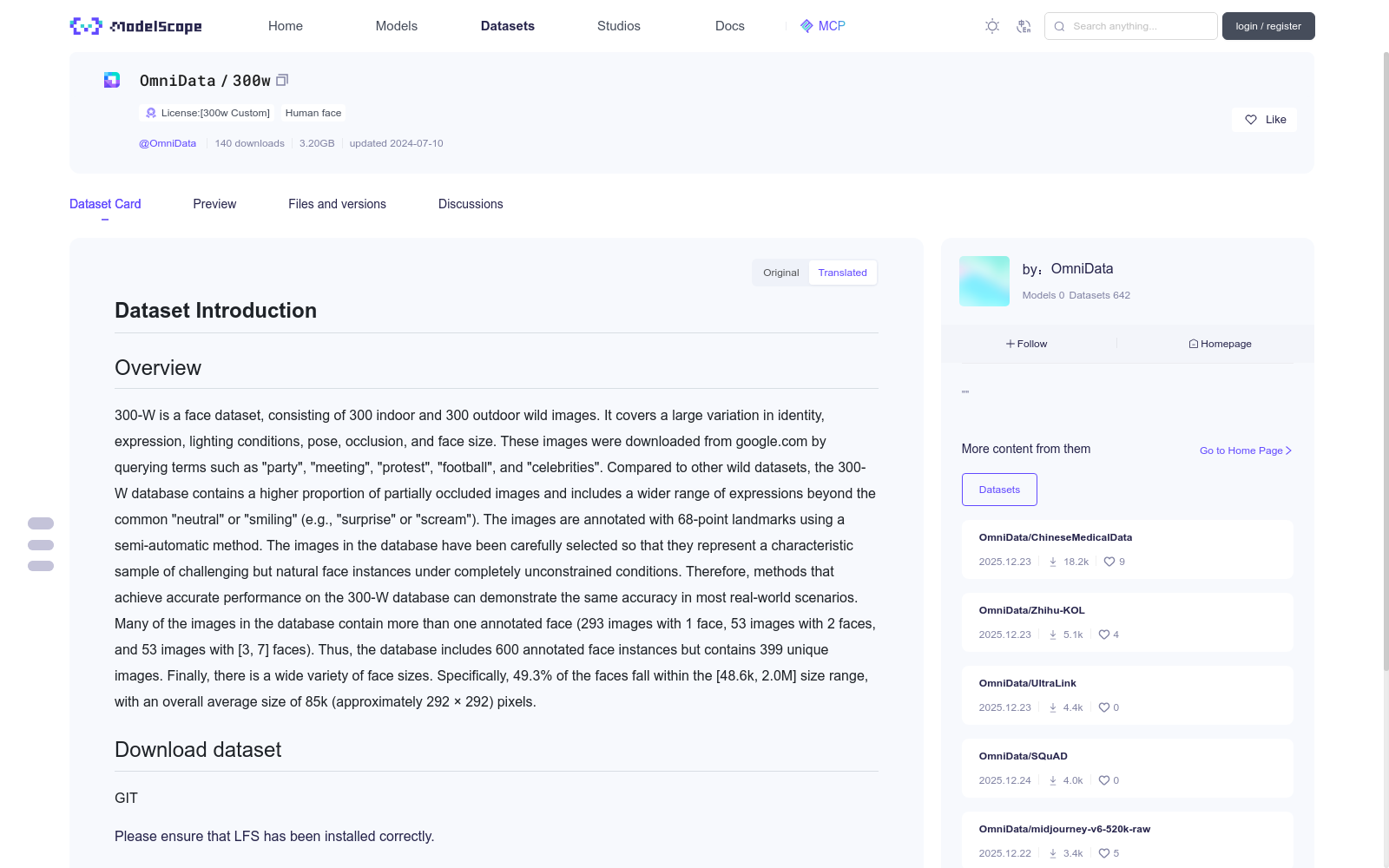Copy dataset name OmniData/300w icon
Viewport: 1389px width, 868px height.
pyautogui.click(x=282, y=80)
